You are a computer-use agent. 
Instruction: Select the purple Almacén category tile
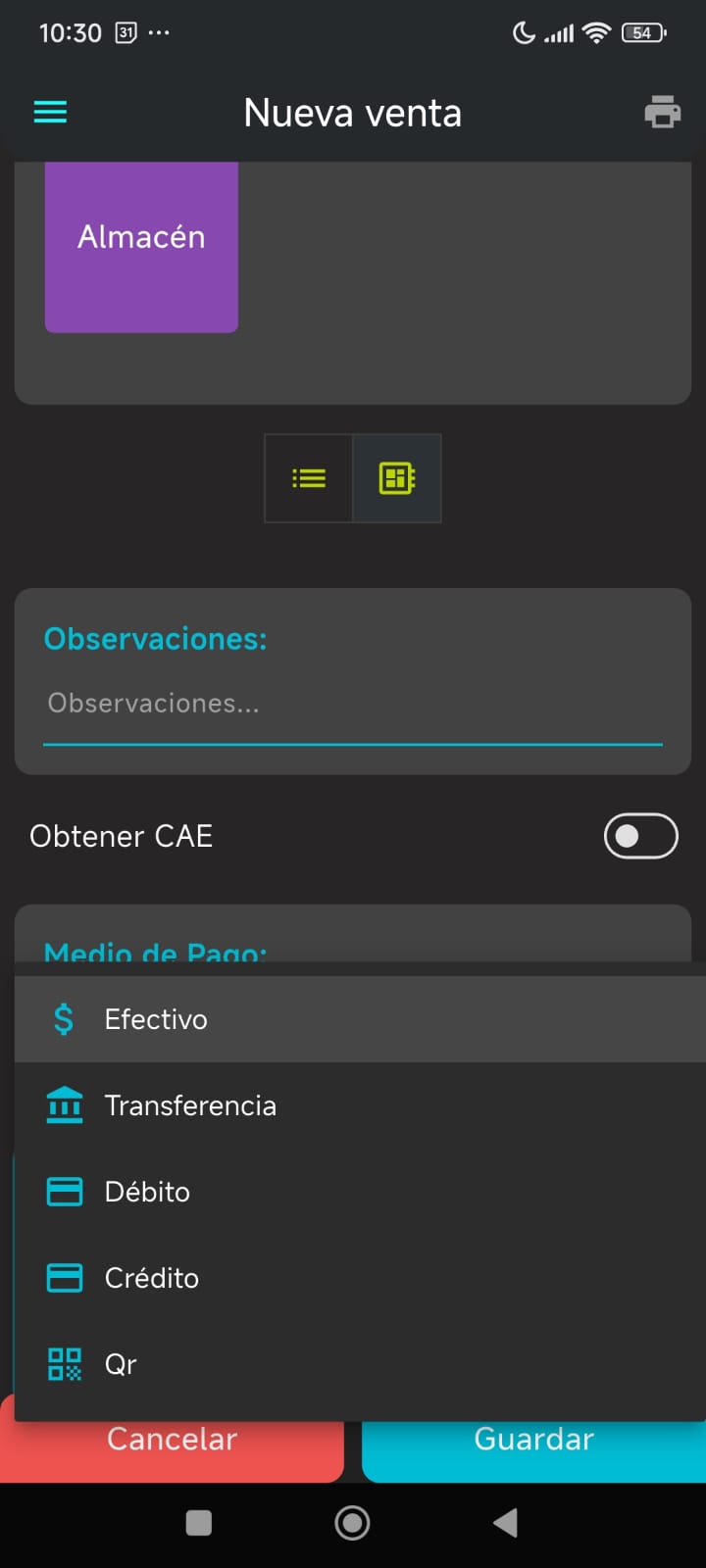(x=141, y=245)
